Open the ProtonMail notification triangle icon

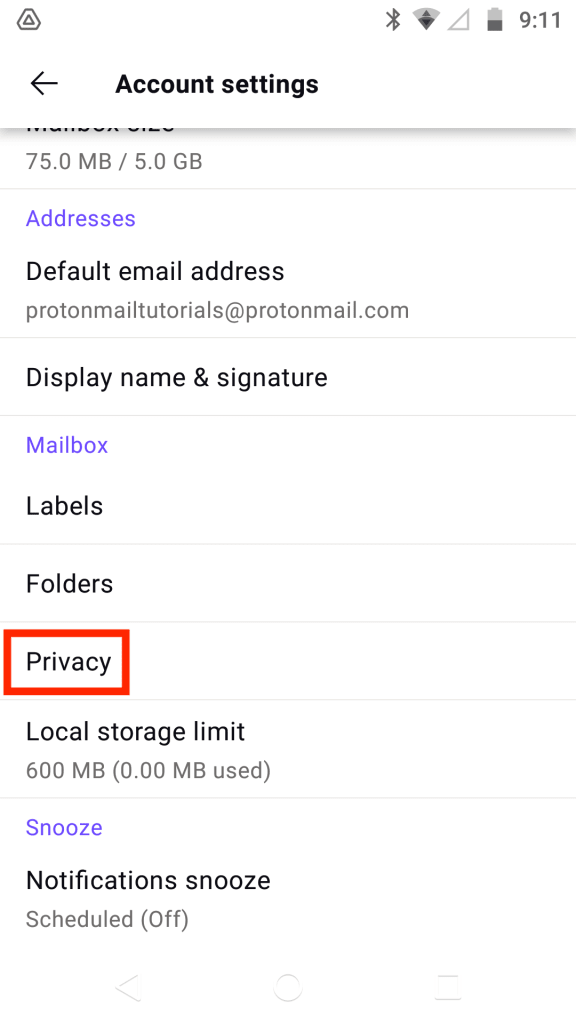pos(28,18)
